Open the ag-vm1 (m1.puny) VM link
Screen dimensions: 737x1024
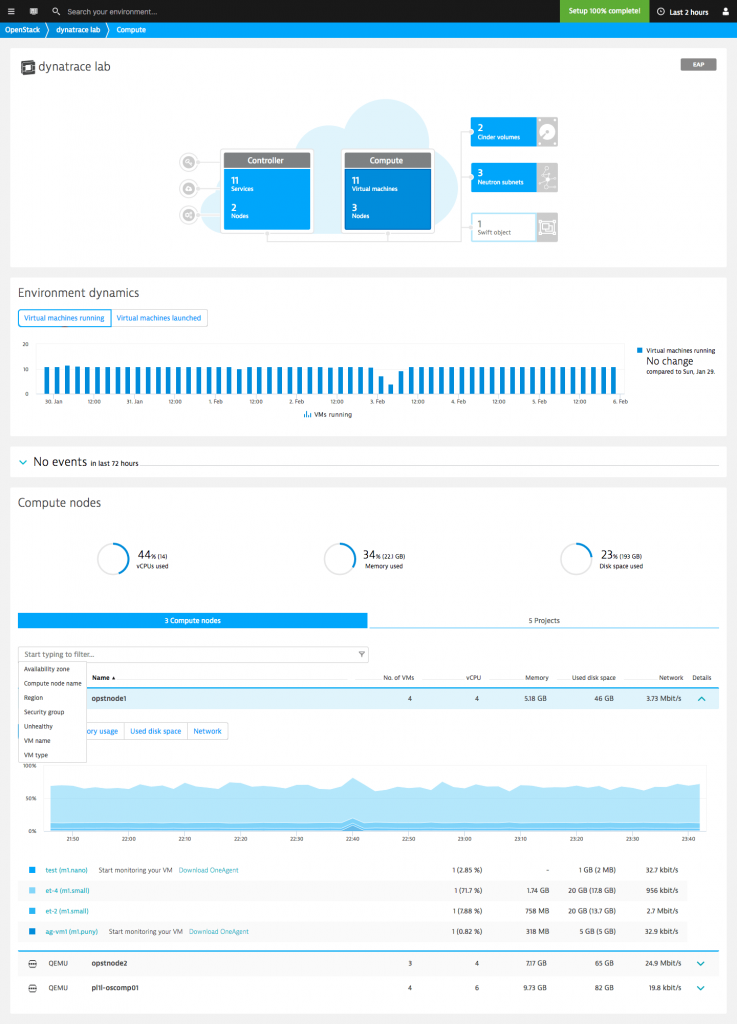pos(71,932)
